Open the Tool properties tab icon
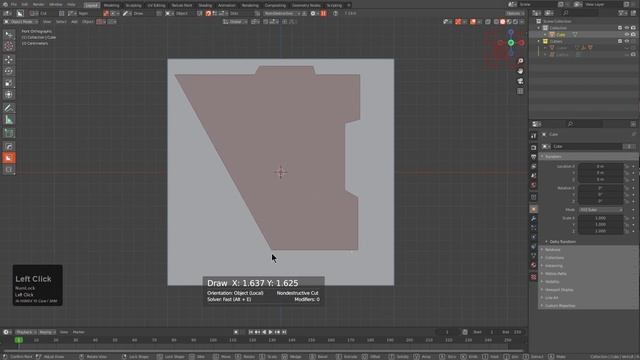 (x=533, y=136)
